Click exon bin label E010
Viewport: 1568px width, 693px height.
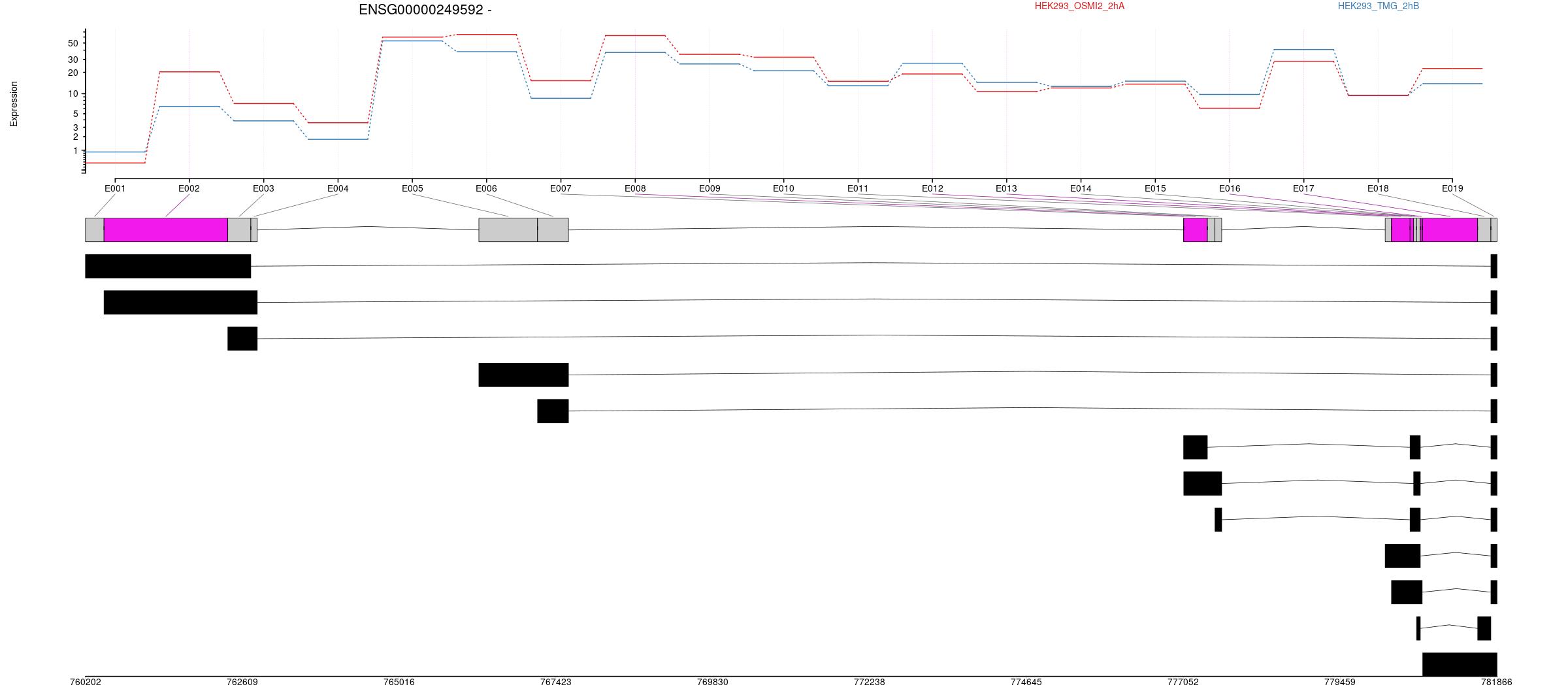pyautogui.click(x=783, y=188)
